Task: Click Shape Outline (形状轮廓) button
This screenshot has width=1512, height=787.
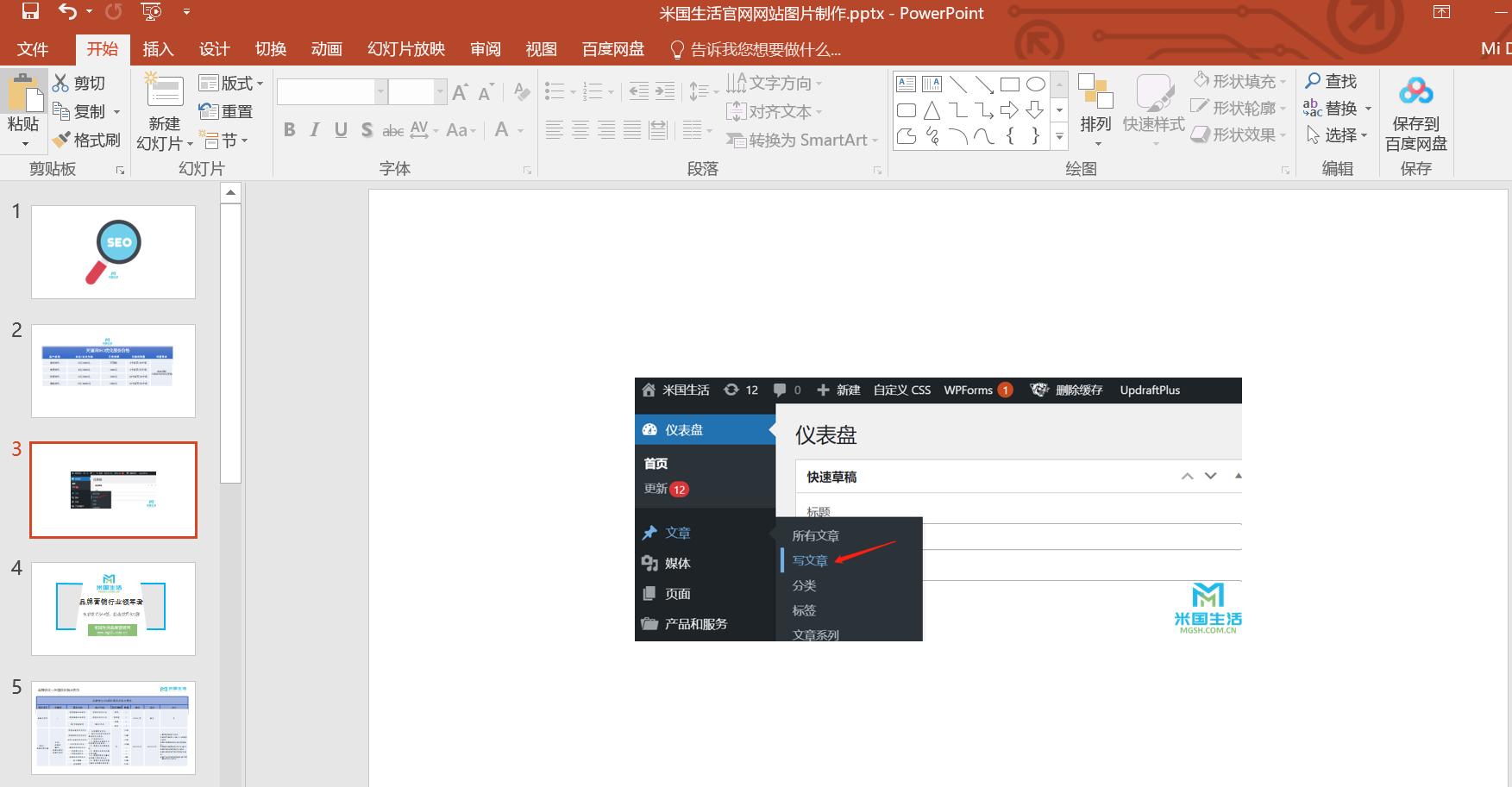Action: pos(1240,108)
